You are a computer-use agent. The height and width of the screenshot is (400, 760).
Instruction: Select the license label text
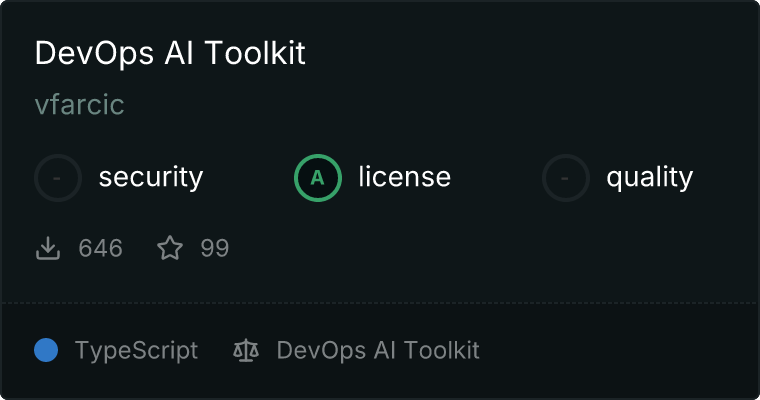click(x=404, y=178)
